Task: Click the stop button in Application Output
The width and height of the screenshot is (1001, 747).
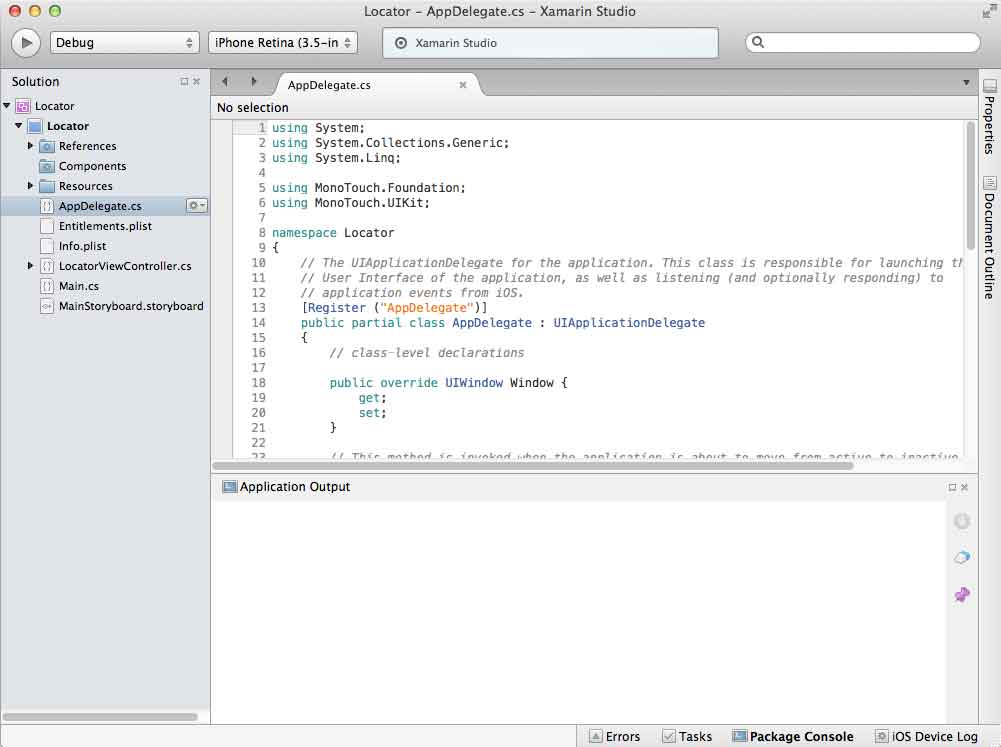Action: point(962,521)
